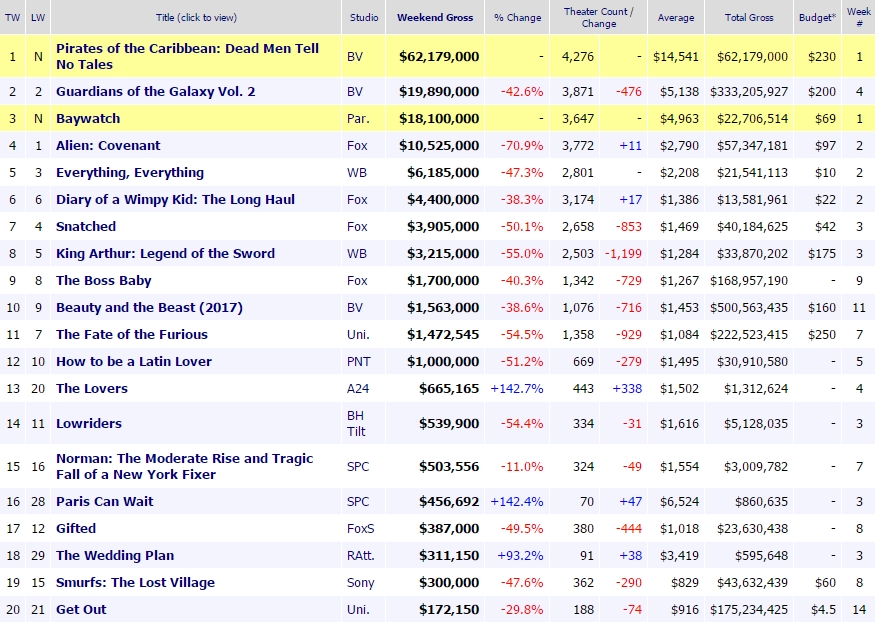Open Smurfs: The Lost Village link
The width and height of the screenshot is (875, 622).
pyautogui.click(x=135, y=582)
